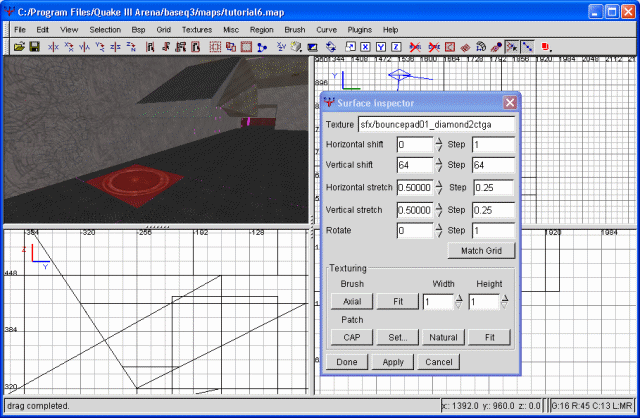This screenshot has height=418, width=640.
Task: Close the Surface Inspector dialog
Action: pos(510,102)
